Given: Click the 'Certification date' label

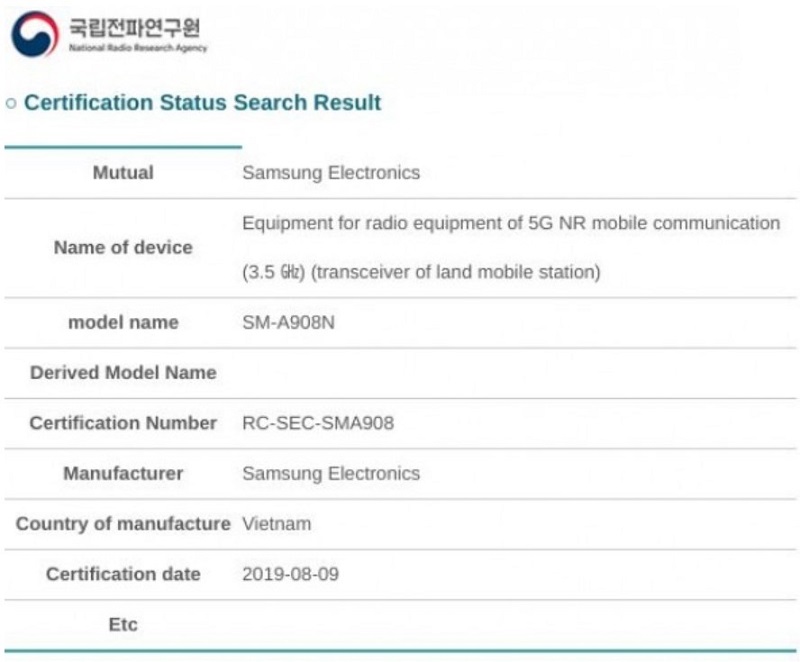Looking at the screenshot, I should click(x=123, y=574).
